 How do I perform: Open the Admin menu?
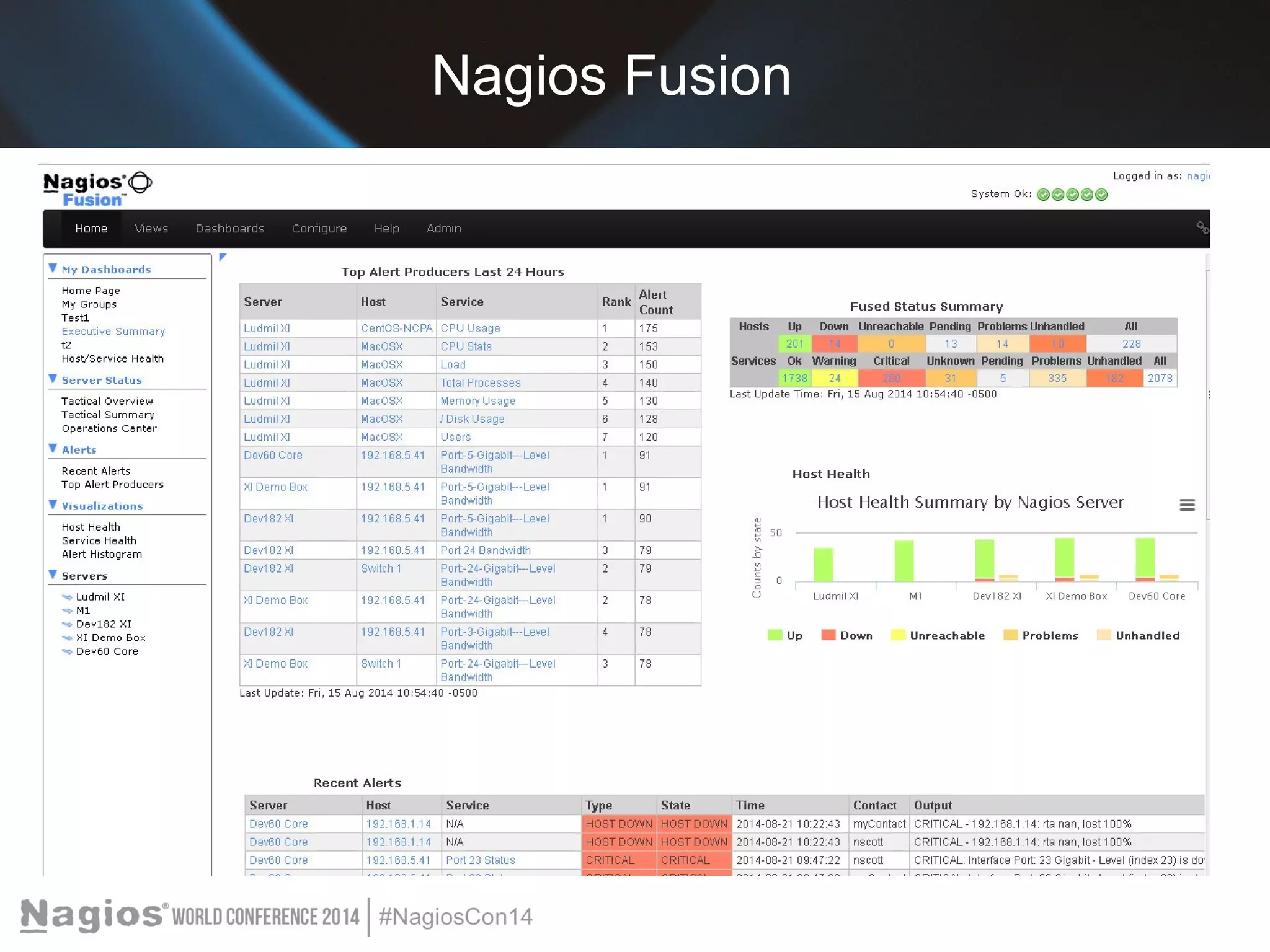click(444, 229)
